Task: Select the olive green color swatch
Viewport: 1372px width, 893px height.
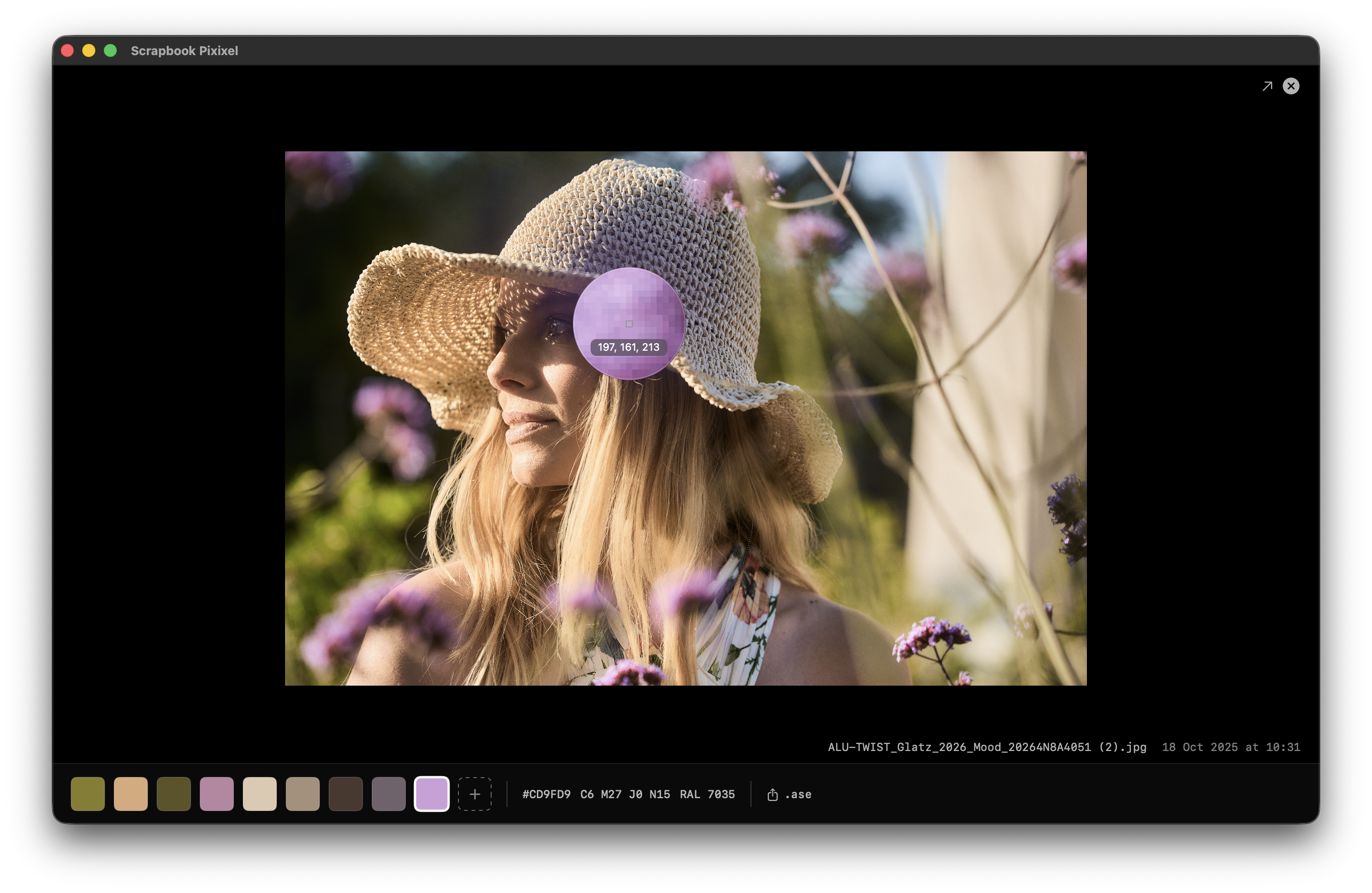Action: coord(88,794)
